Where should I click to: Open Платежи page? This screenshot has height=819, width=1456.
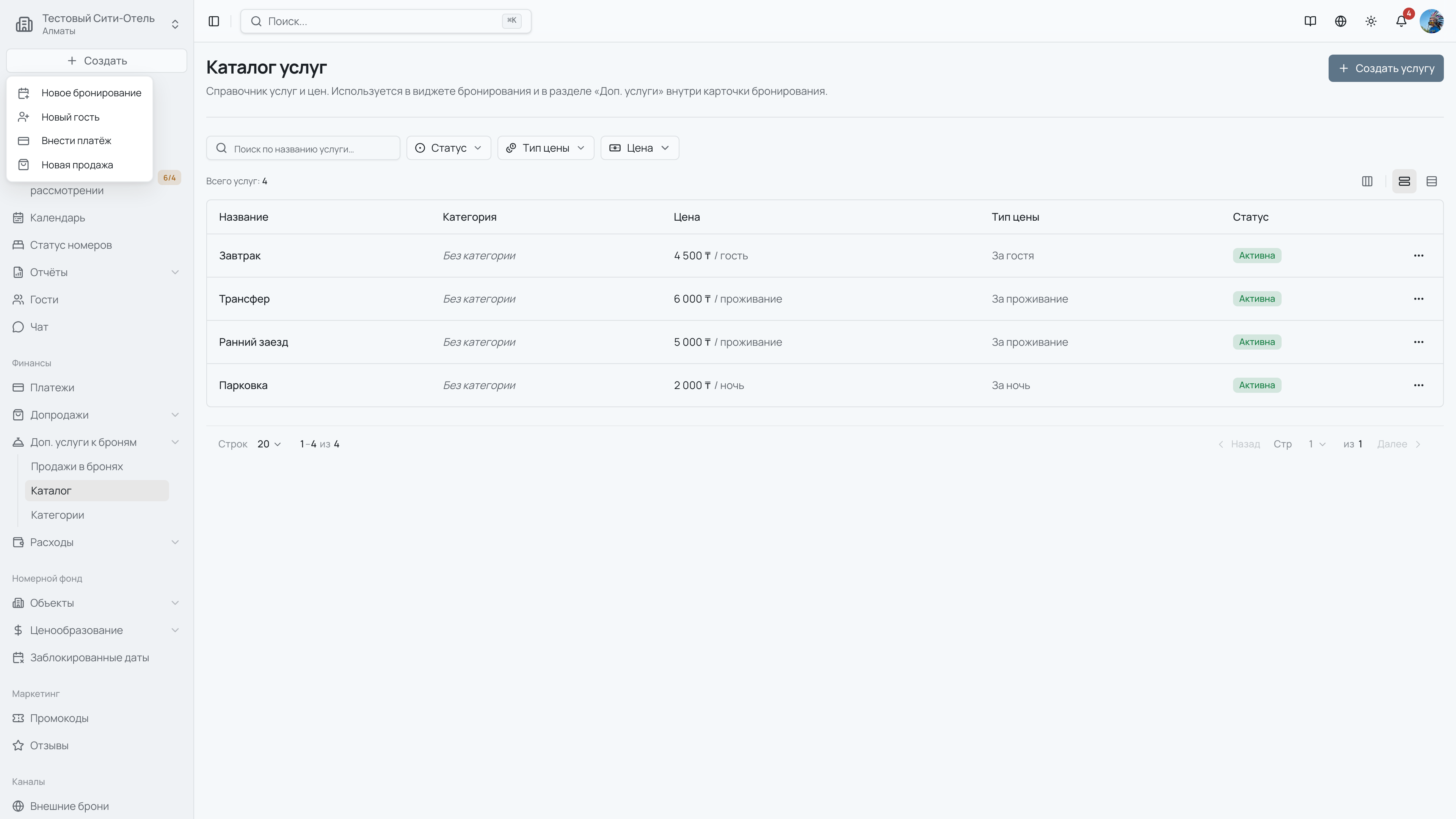(x=96, y=388)
